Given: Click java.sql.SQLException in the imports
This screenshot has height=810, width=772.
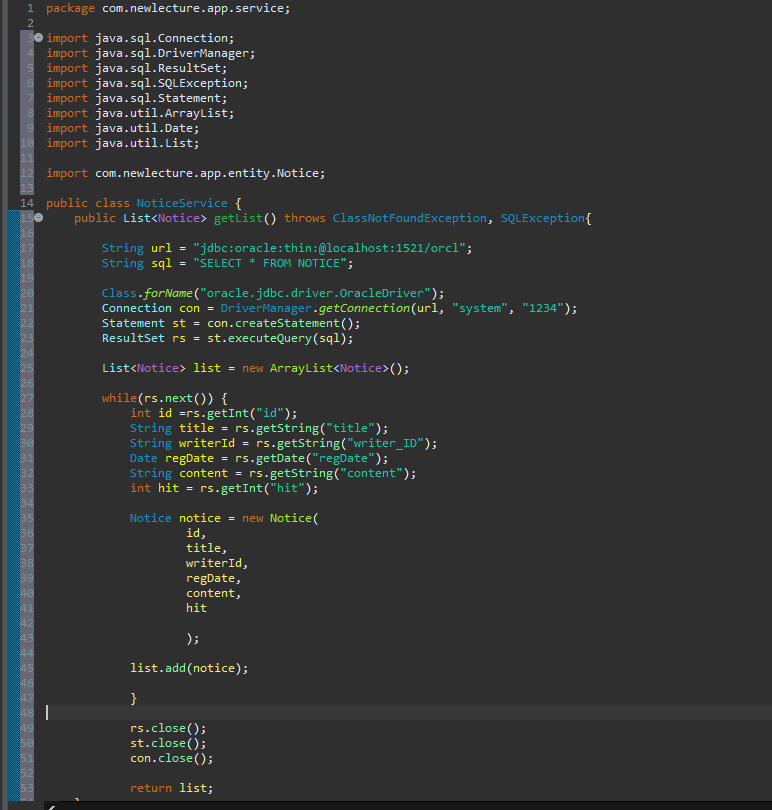Looking at the screenshot, I should (x=169, y=84).
